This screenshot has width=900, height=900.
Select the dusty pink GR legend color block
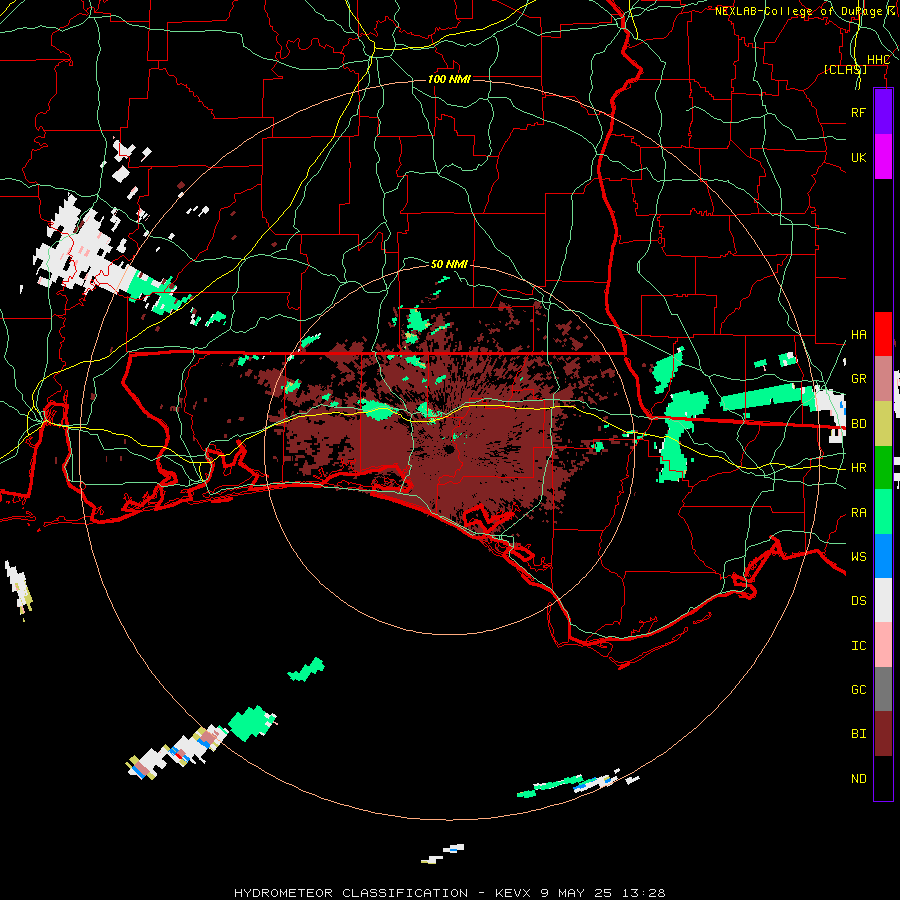point(883,378)
